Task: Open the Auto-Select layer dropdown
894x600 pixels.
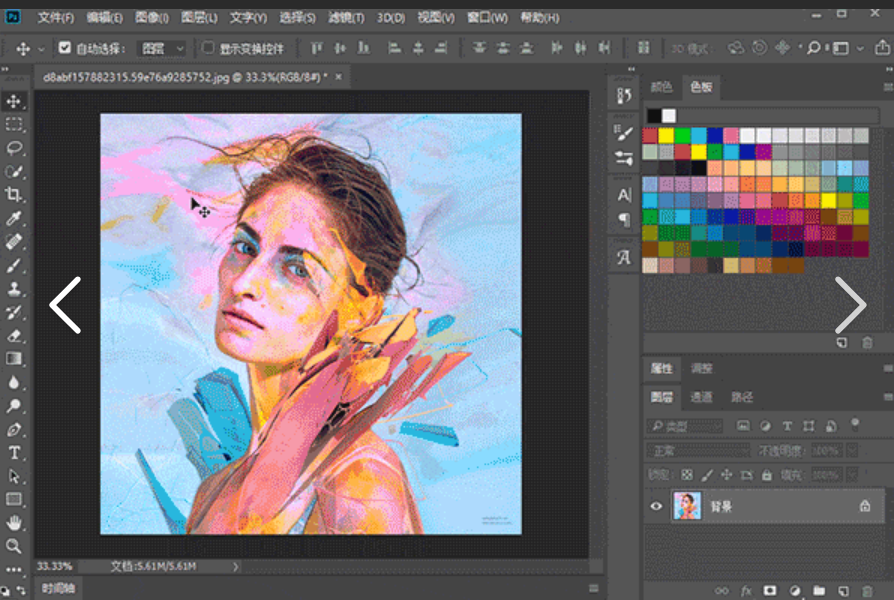Action: coord(162,48)
